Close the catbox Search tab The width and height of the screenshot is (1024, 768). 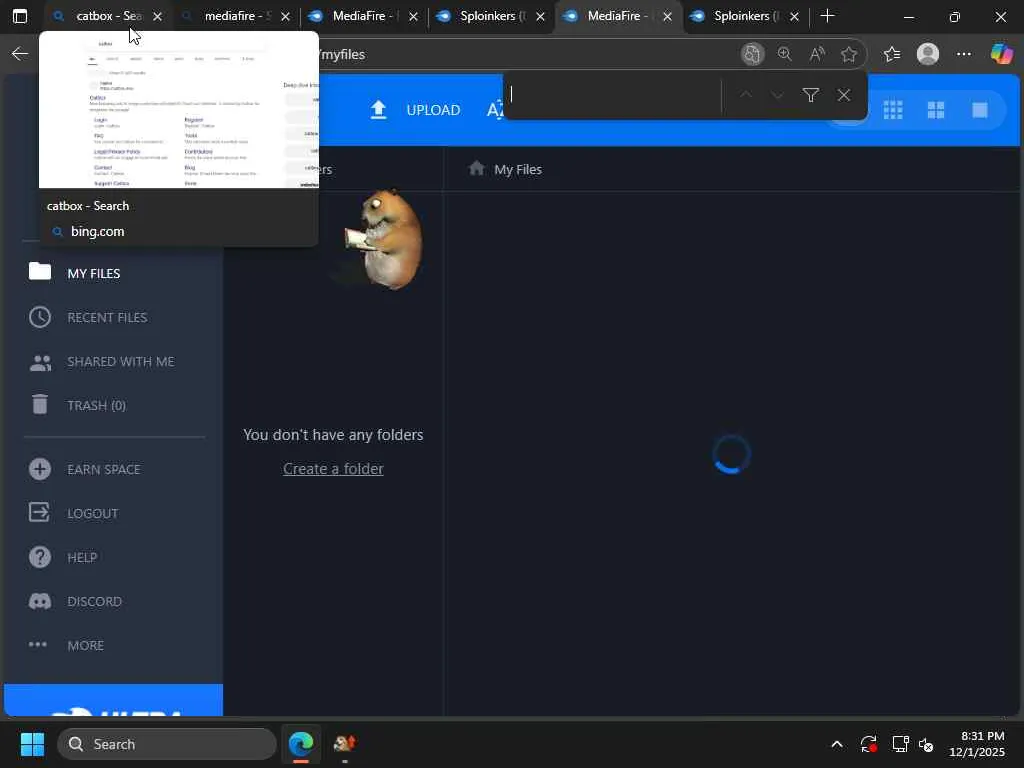coord(157,17)
